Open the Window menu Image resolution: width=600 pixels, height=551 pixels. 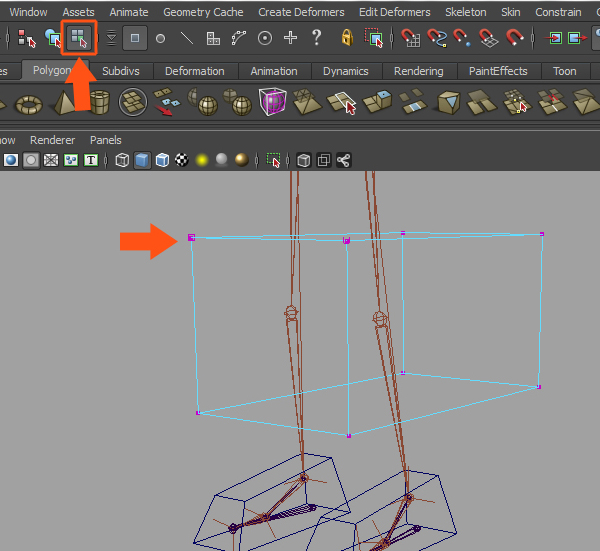coord(28,12)
